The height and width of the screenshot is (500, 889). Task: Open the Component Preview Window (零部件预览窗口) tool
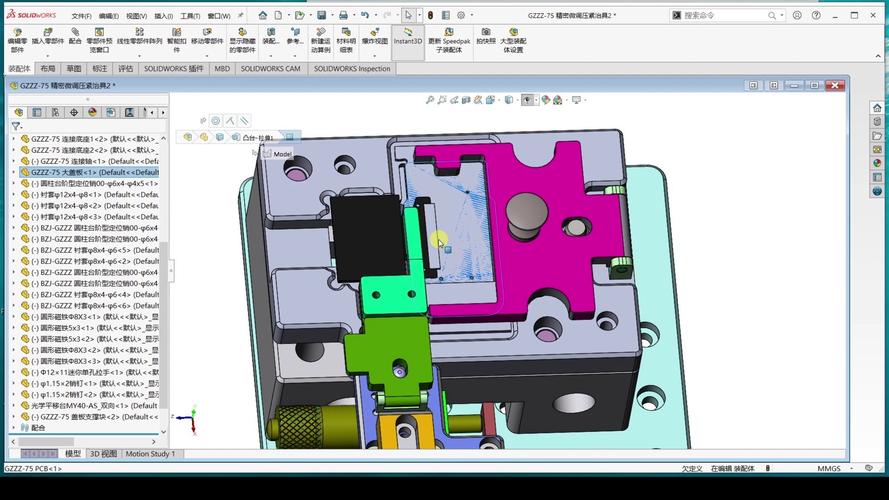point(99,40)
